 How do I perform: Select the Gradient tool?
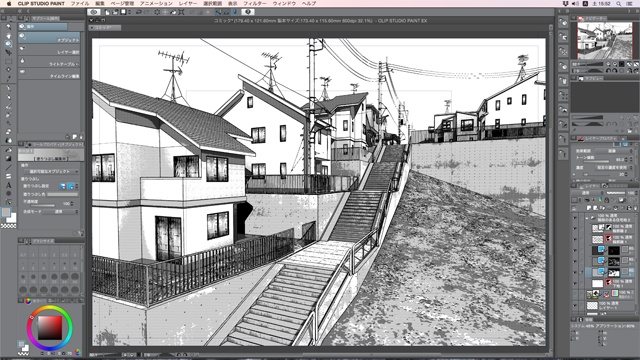pyautogui.click(x=8, y=158)
